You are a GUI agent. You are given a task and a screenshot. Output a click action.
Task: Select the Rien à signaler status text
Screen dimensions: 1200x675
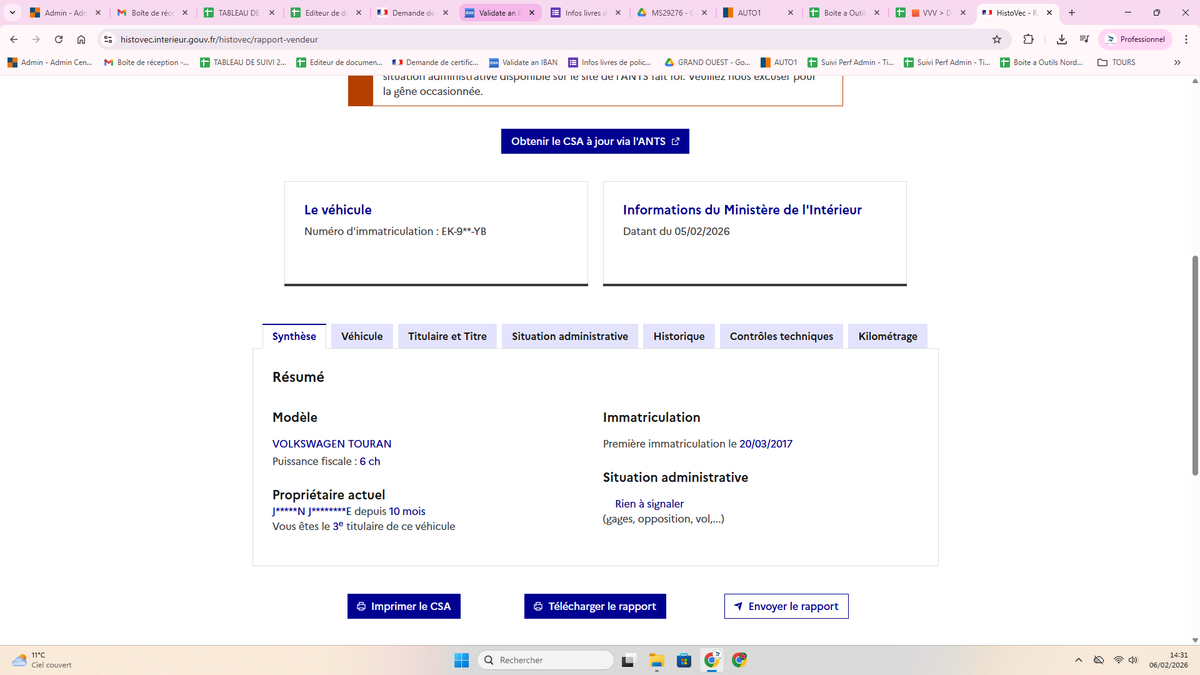tap(649, 504)
